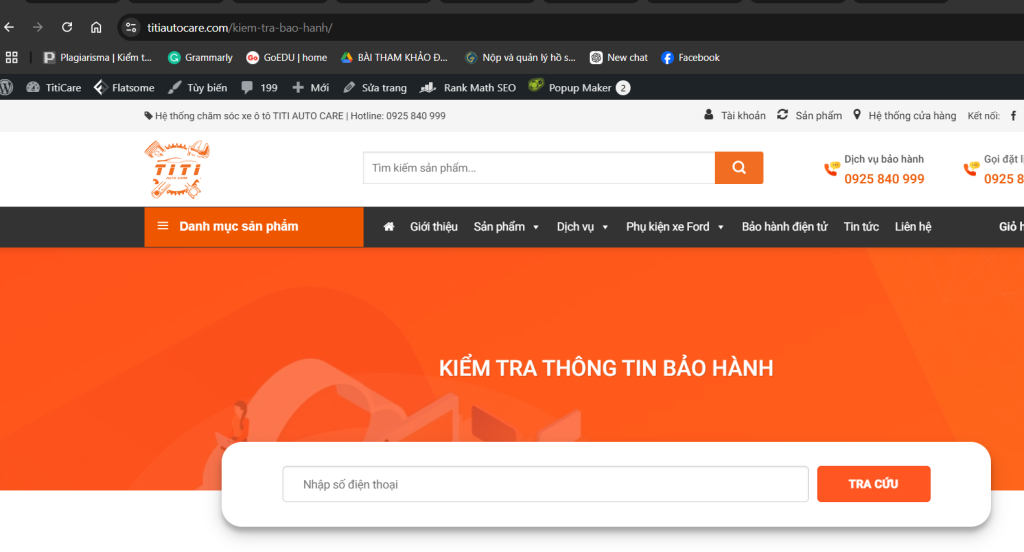
Task: Expand the Sản phẩm dropdown menu
Action: click(506, 227)
